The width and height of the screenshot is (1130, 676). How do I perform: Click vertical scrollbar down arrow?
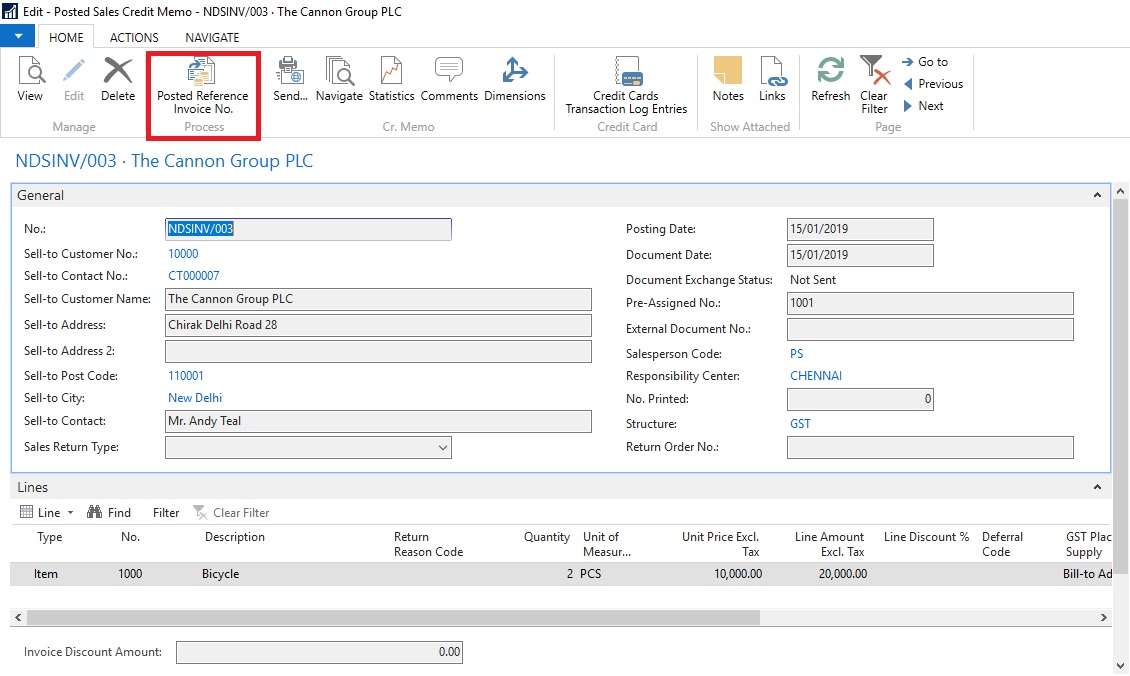1120,667
